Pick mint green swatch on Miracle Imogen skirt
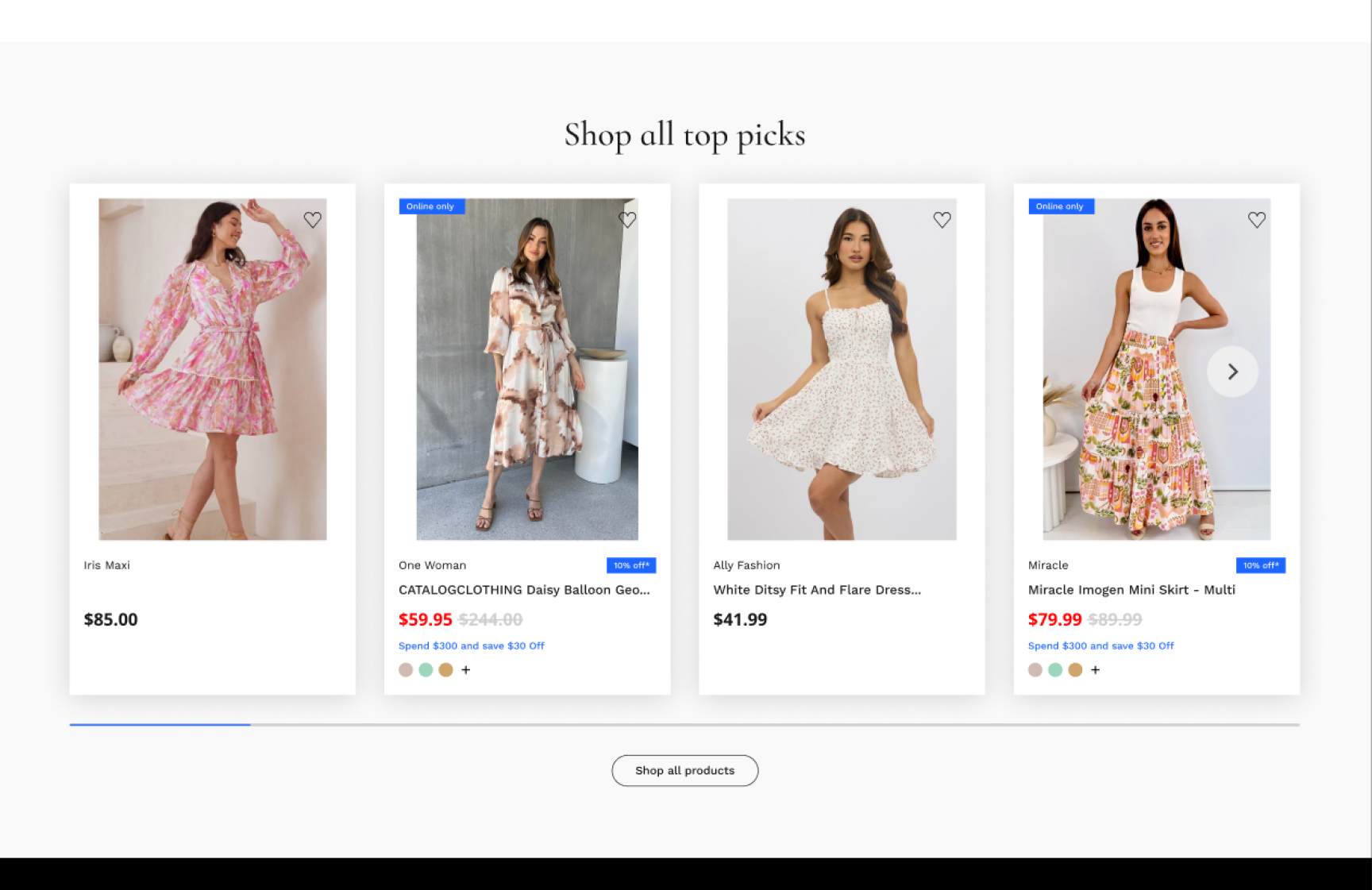This screenshot has height=890, width=1372. 1055,670
